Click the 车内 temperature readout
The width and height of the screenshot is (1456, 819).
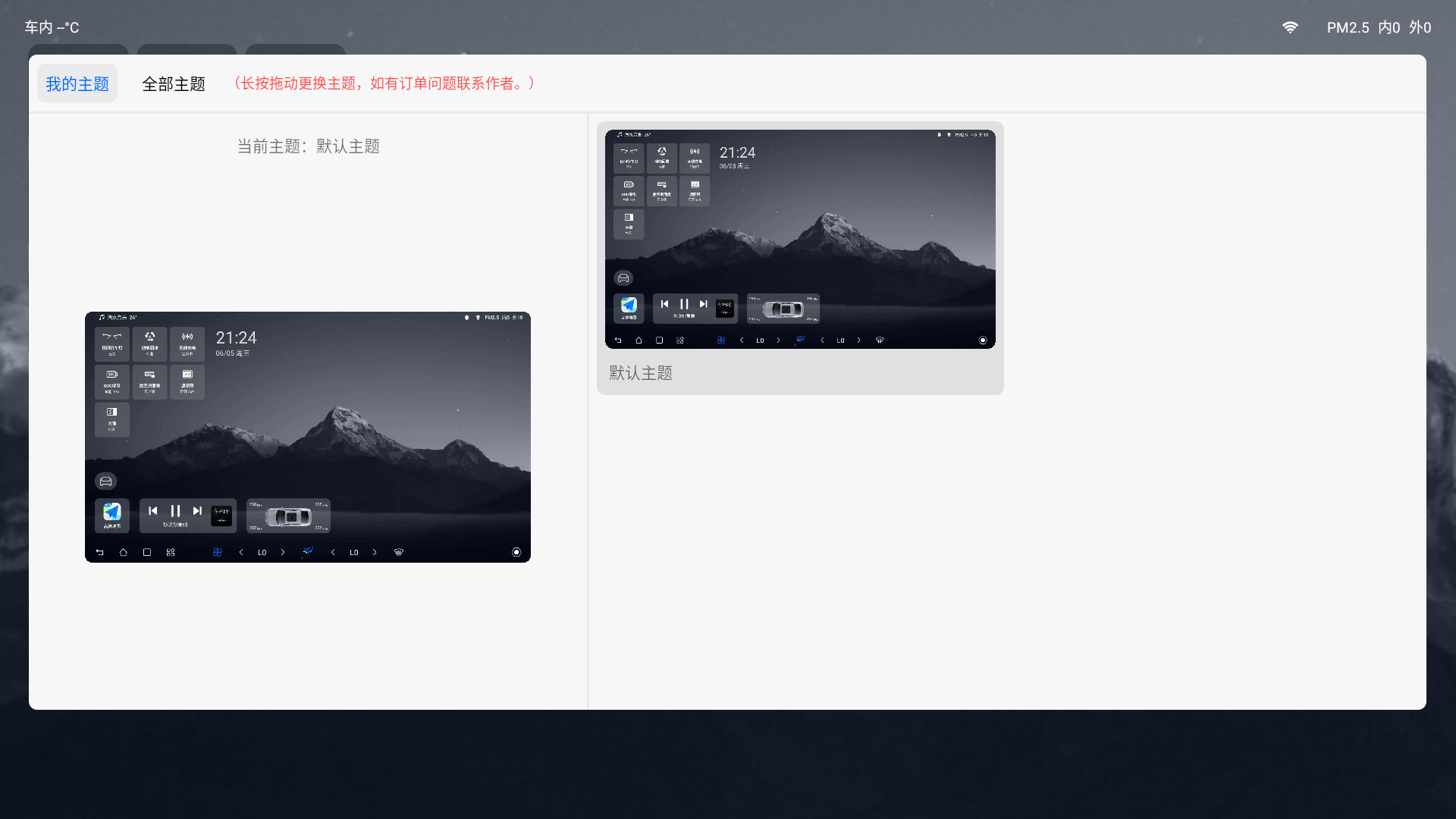52,27
